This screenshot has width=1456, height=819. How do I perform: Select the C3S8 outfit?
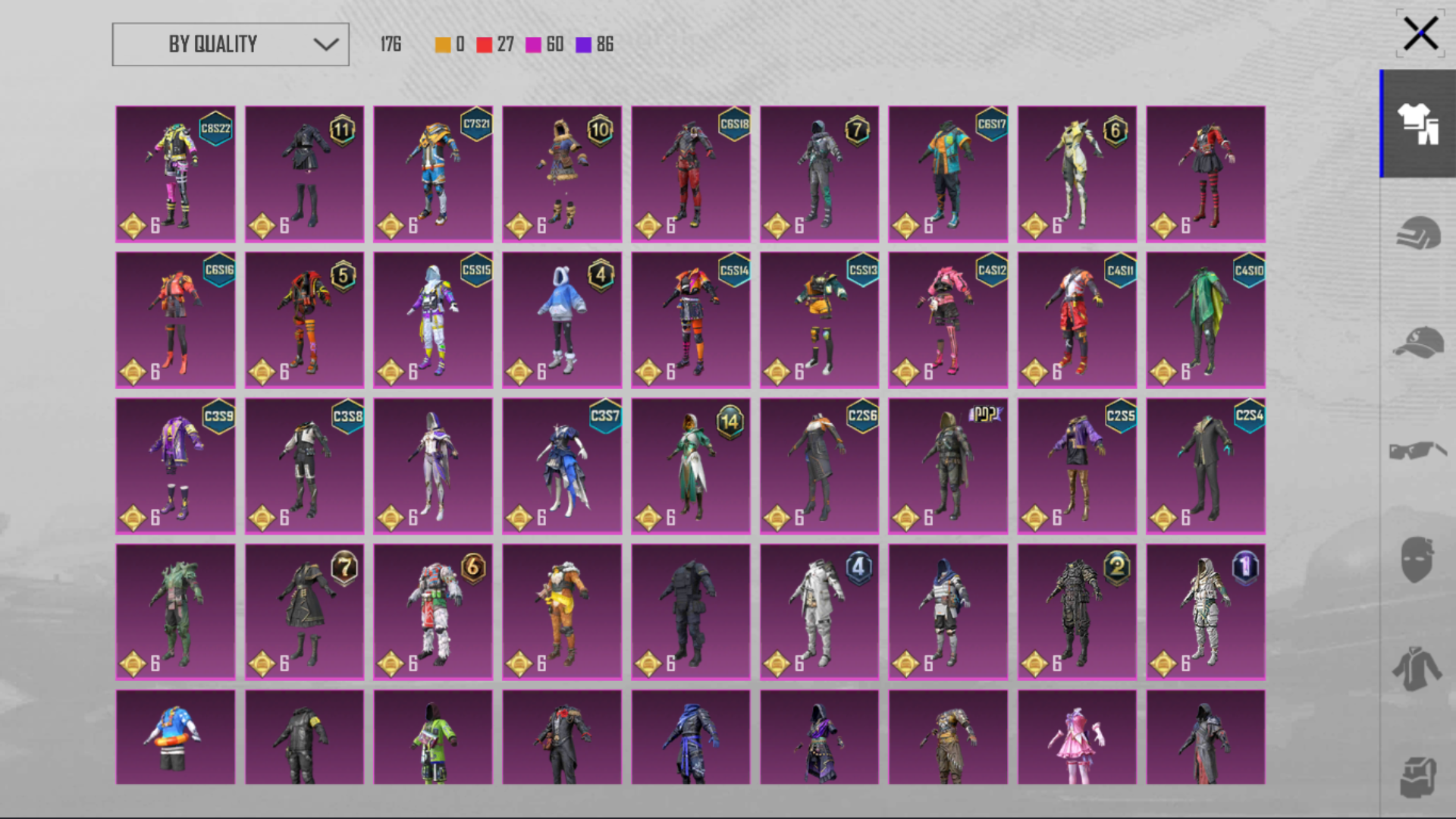point(304,466)
